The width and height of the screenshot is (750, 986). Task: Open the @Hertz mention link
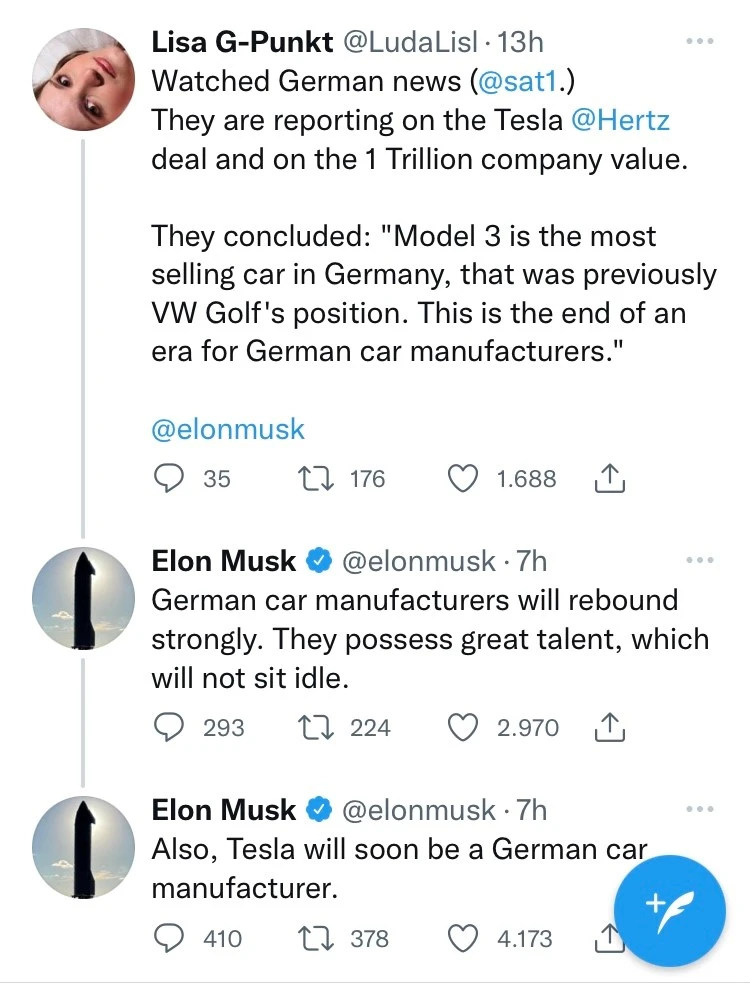click(620, 120)
